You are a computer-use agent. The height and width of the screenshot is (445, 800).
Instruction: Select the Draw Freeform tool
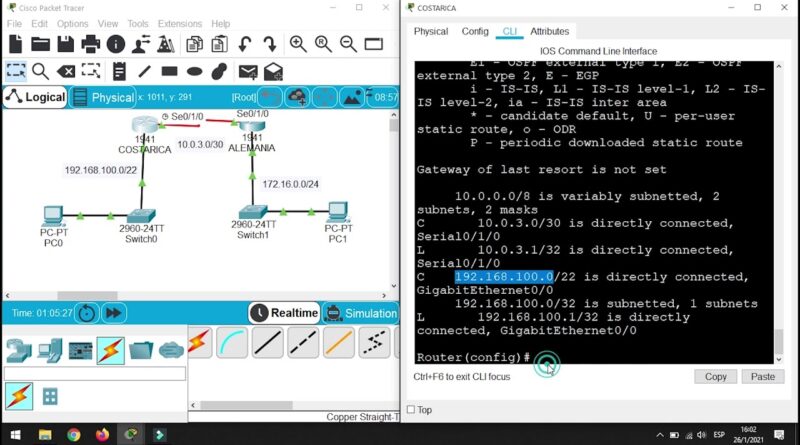click(219, 71)
